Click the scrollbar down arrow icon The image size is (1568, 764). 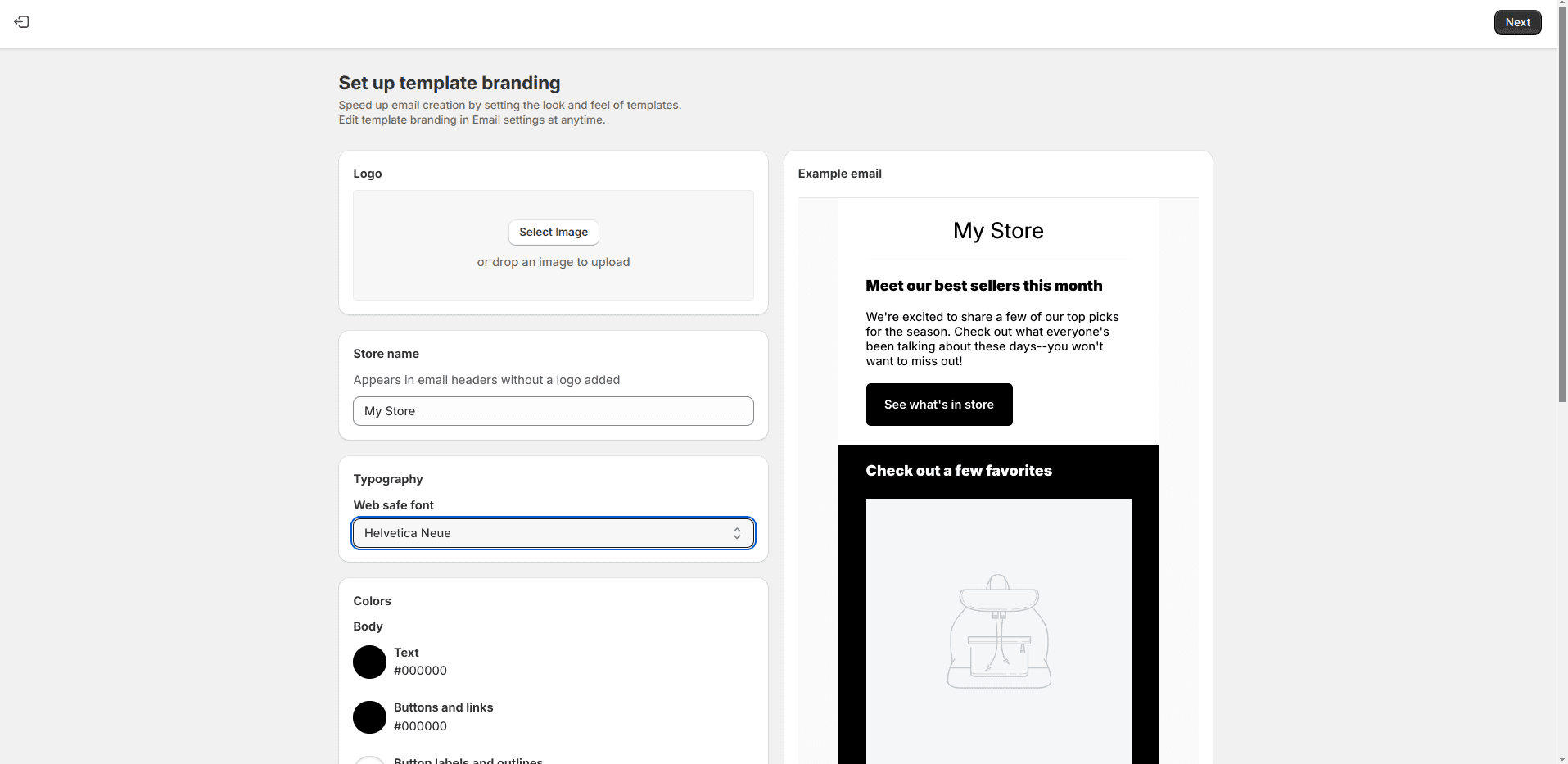point(1561,758)
